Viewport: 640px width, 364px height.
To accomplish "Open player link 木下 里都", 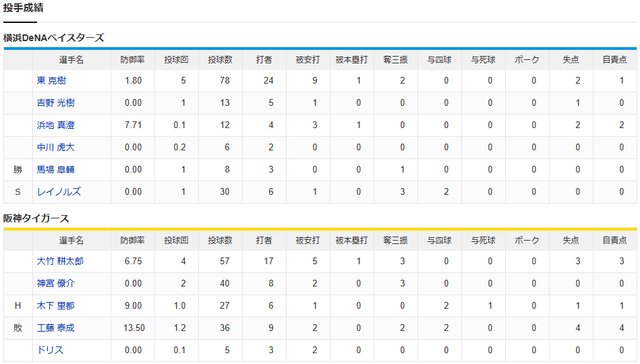I will pos(56,306).
